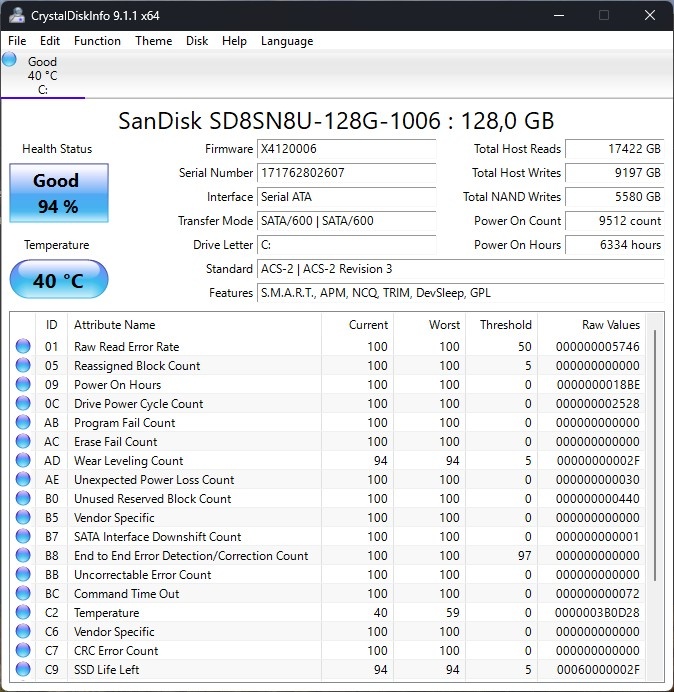Open the File menu

pos(17,41)
